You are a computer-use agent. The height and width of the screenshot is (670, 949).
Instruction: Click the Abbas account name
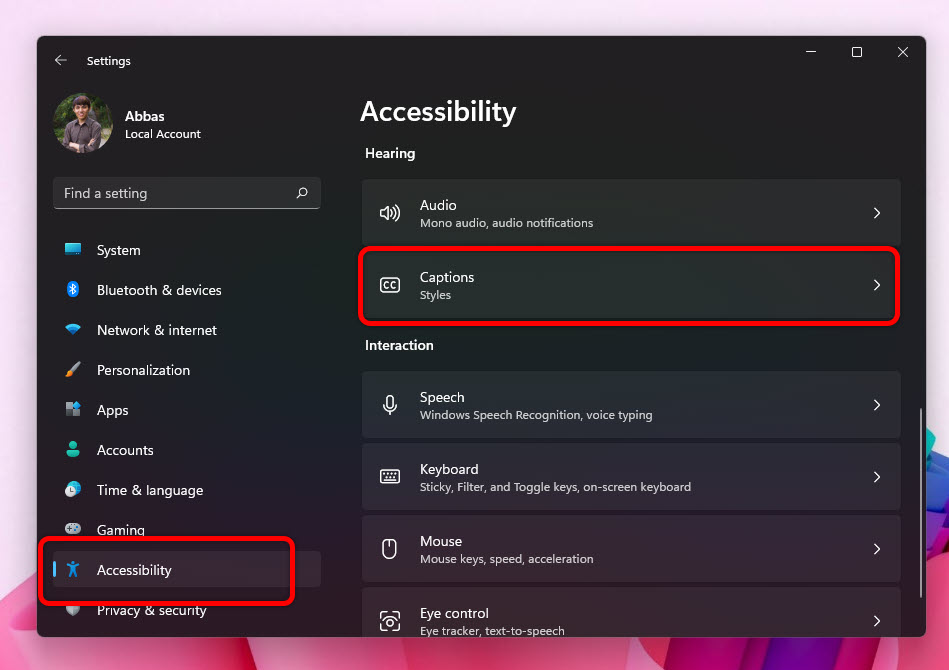point(145,116)
